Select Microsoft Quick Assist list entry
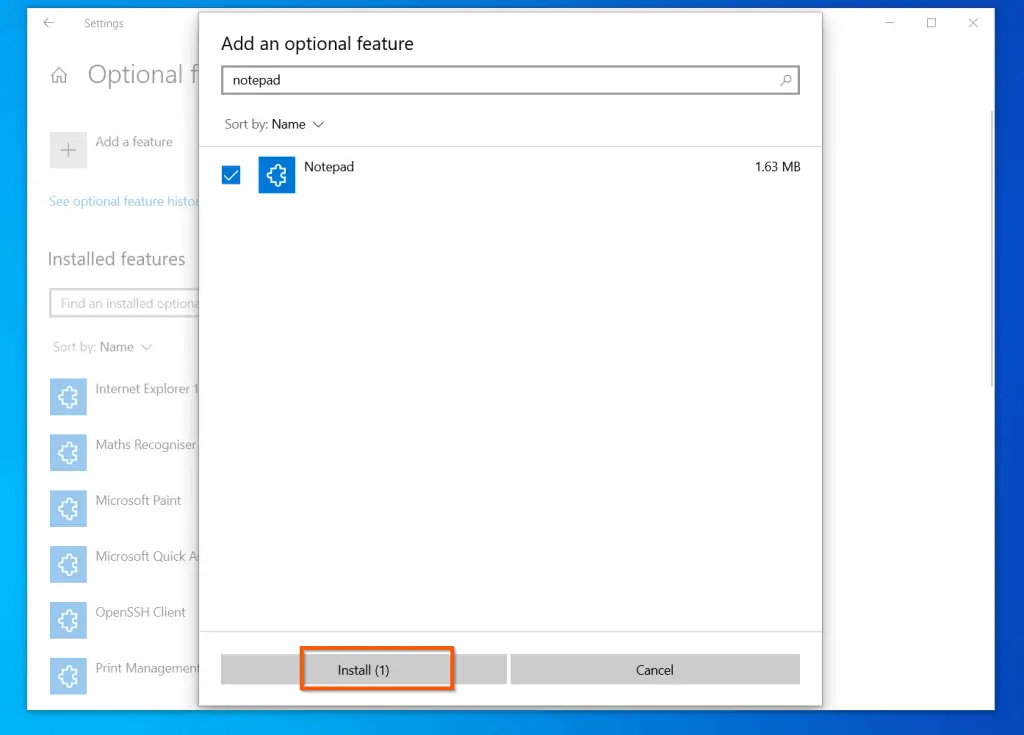The height and width of the screenshot is (735, 1024). click(147, 556)
